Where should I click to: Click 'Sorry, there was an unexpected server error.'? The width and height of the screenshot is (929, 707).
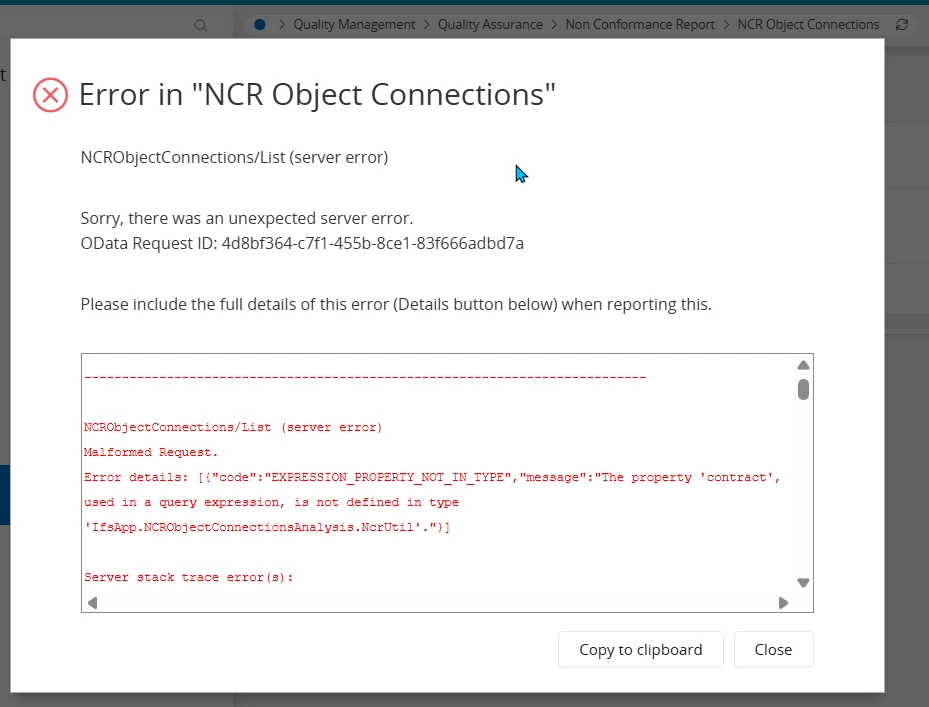pos(247,218)
